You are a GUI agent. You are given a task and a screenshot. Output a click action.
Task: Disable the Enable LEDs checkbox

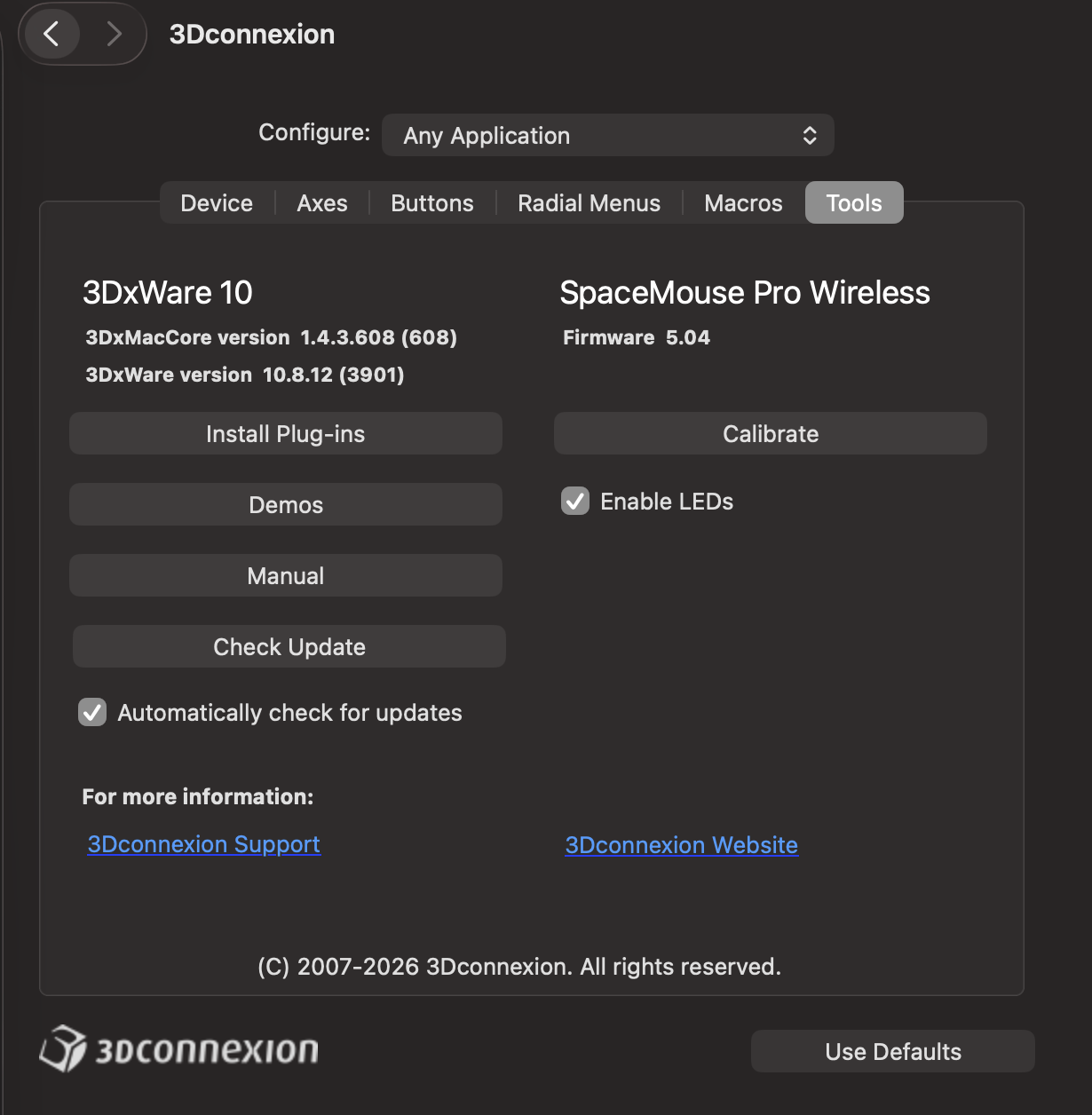[x=575, y=502]
